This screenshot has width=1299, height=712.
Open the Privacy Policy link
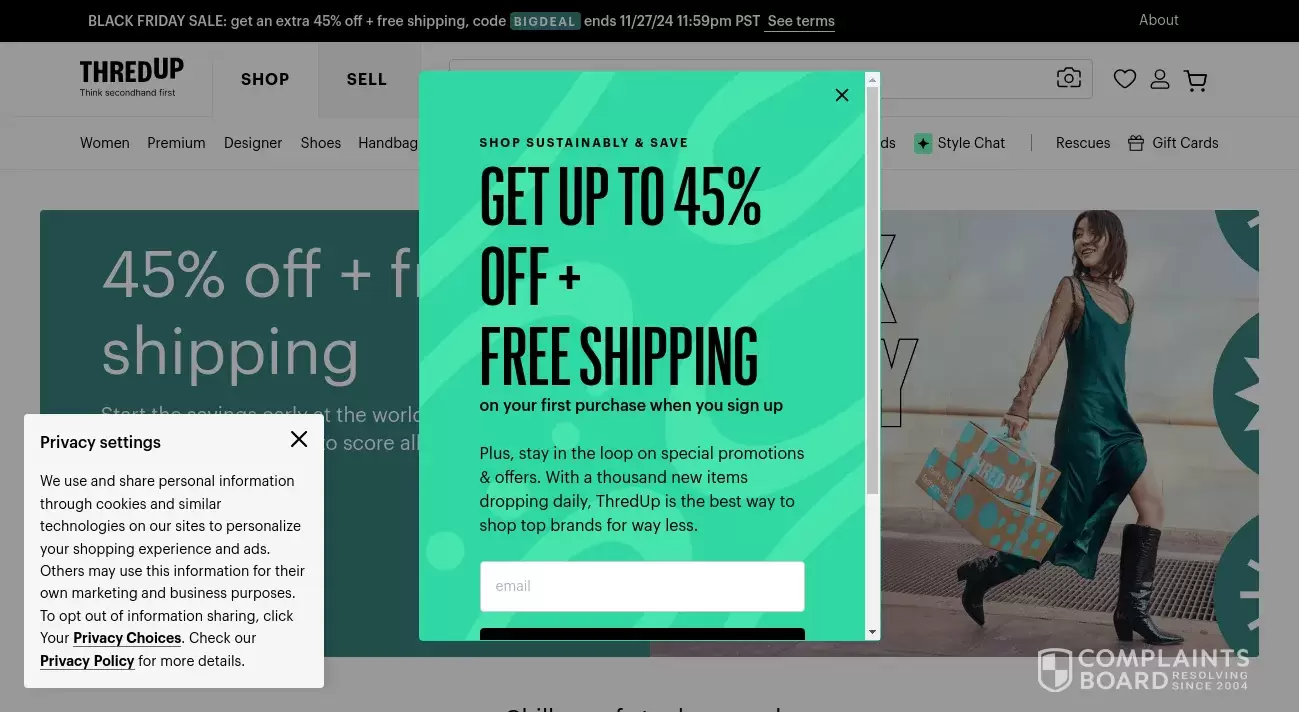tap(87, 661)
